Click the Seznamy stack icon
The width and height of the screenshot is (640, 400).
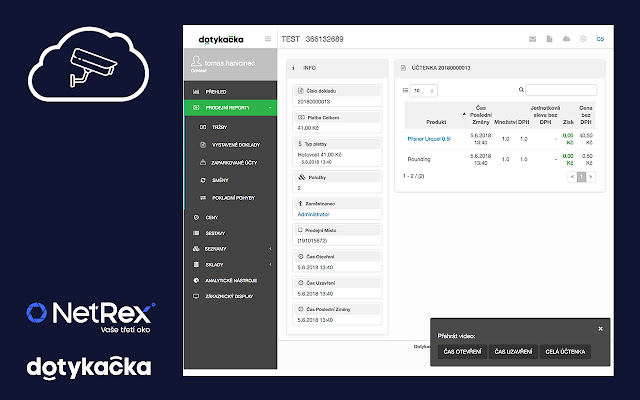196,249
